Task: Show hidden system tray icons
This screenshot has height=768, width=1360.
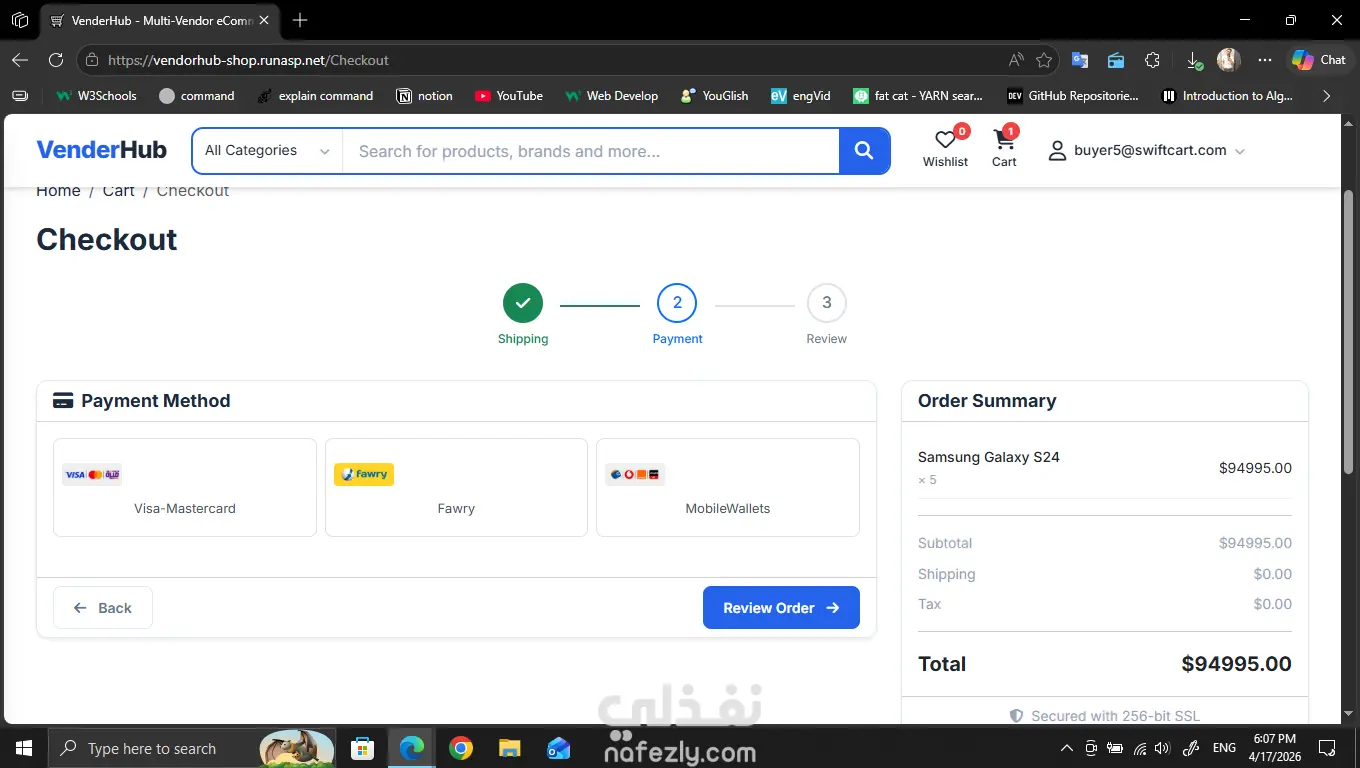Action: (x=1067, y=748)
